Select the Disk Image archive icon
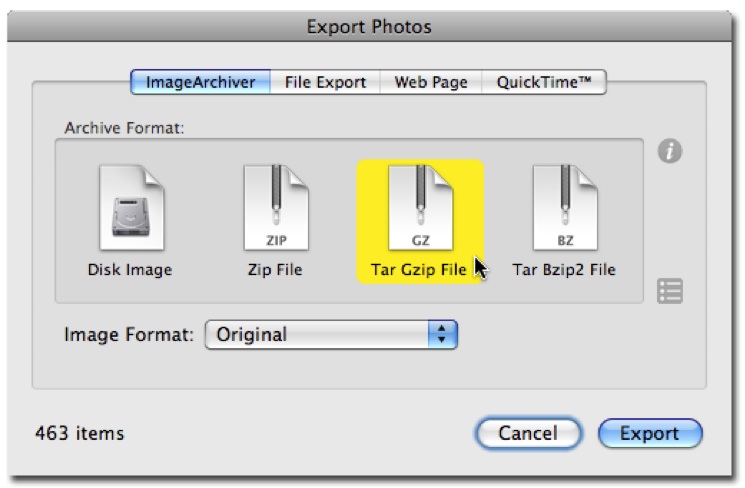The image size is (745, 488). pyautogui.click(x=132, y=208)
